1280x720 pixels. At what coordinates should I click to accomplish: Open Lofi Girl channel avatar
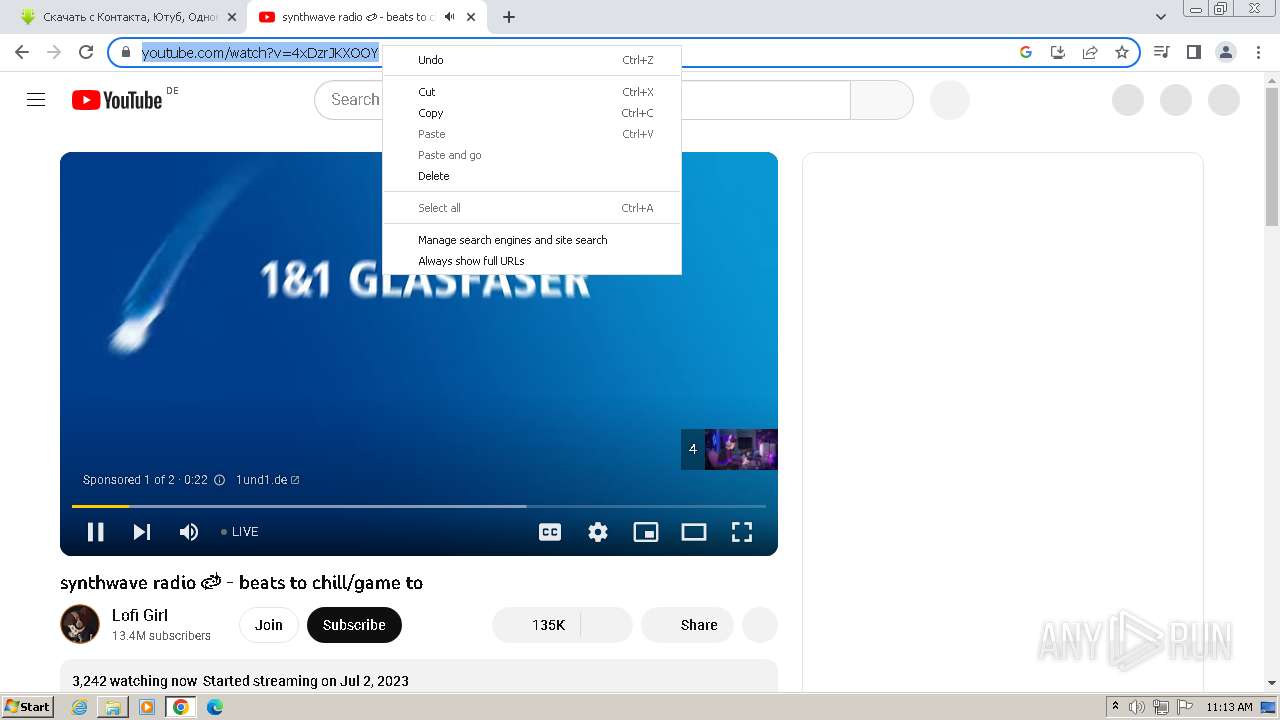click(80, 624)
